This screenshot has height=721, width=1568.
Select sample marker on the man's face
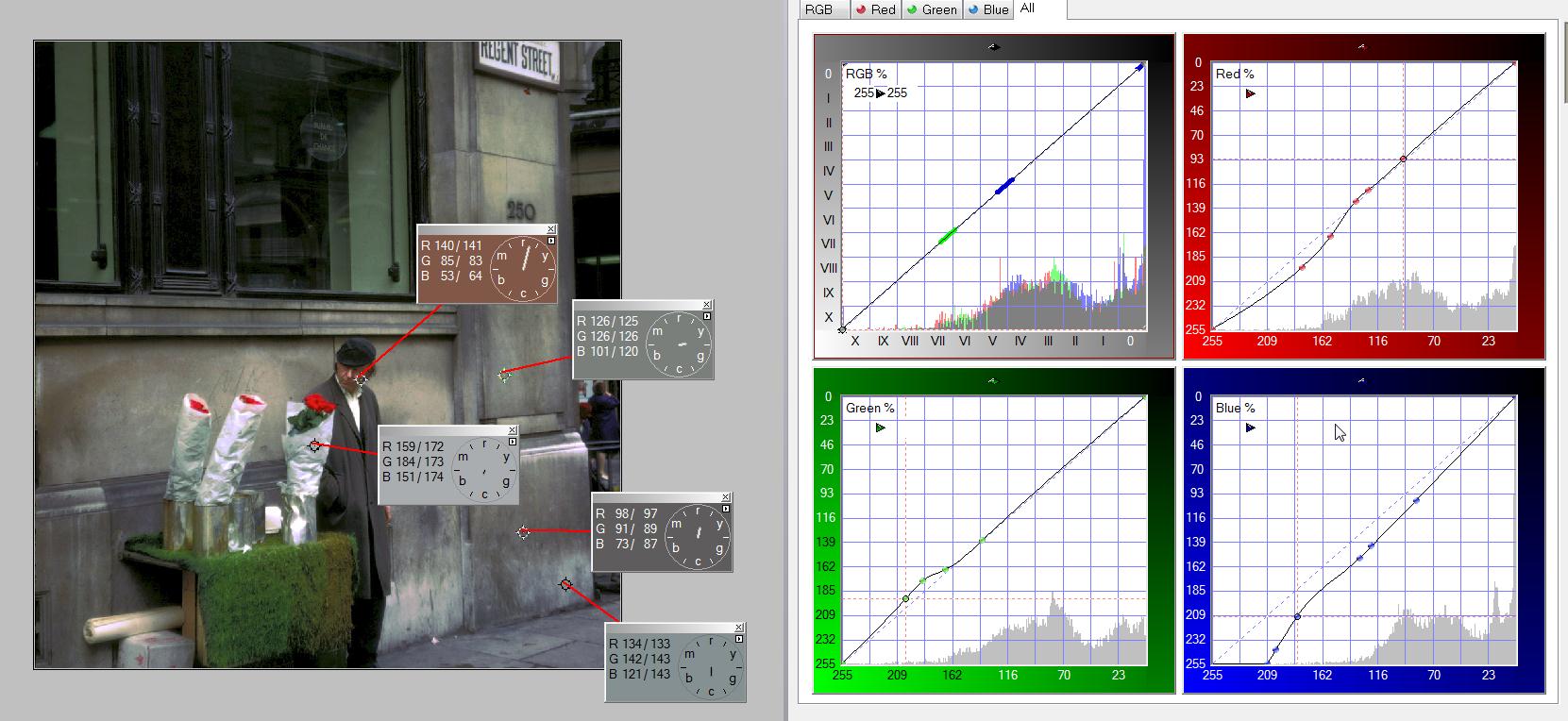pyautogui.click(x=361, y=379)
